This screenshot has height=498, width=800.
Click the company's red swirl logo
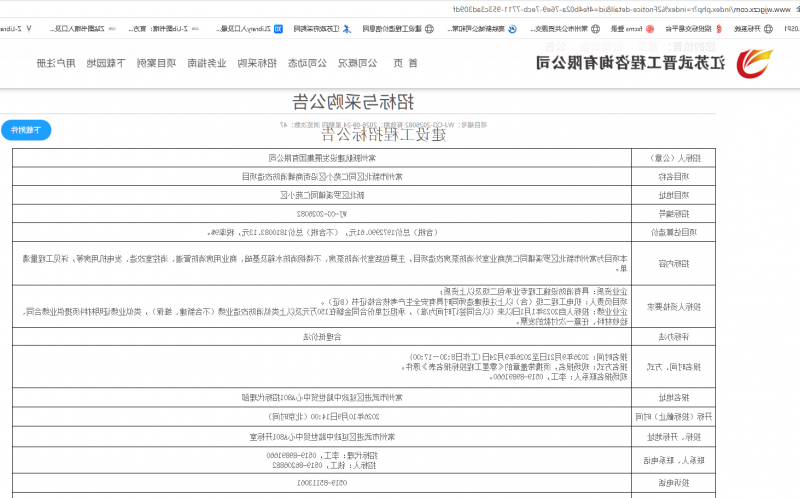(755, 63)
